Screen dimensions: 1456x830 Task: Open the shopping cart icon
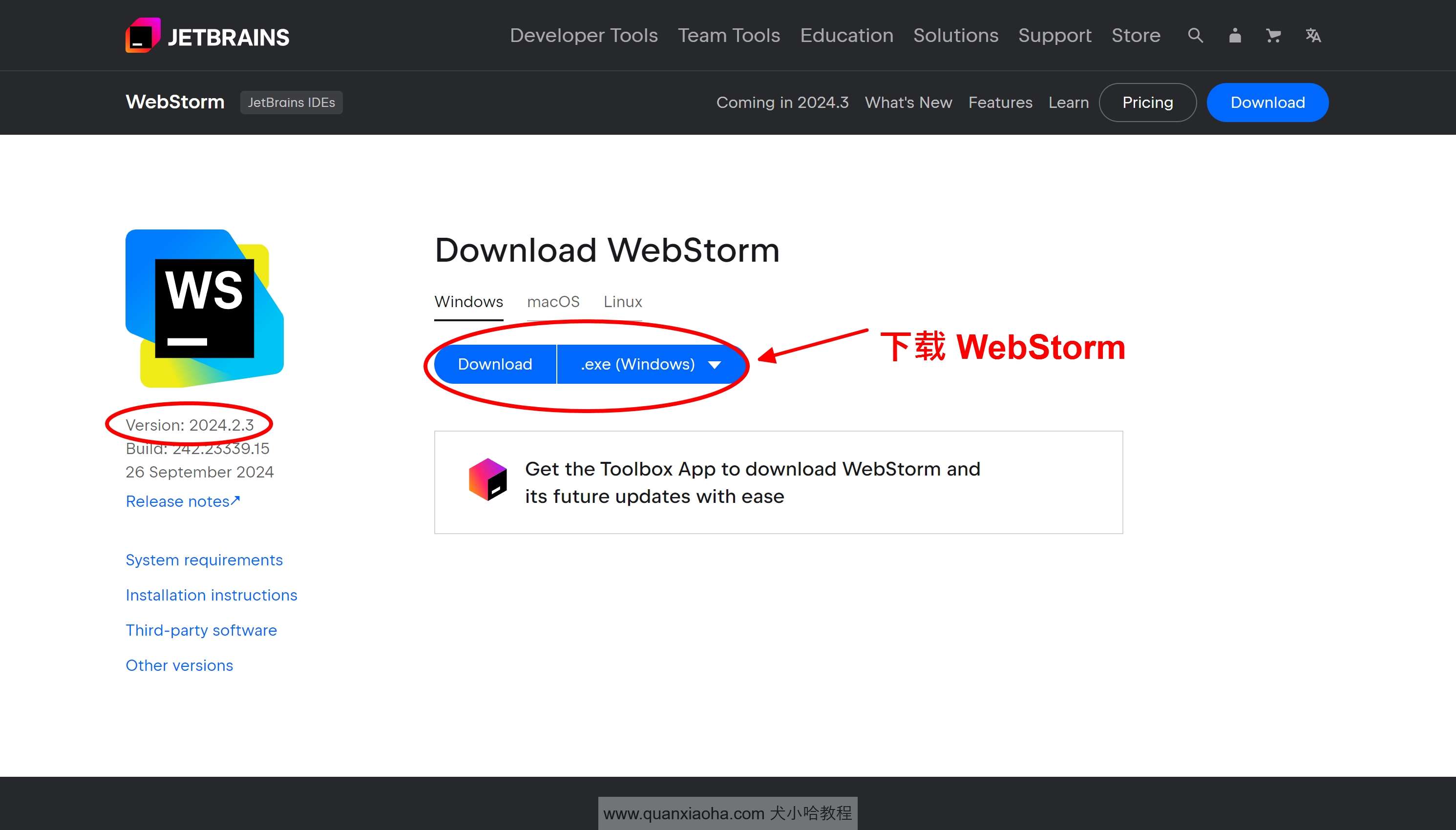[x=1273, y=35]
